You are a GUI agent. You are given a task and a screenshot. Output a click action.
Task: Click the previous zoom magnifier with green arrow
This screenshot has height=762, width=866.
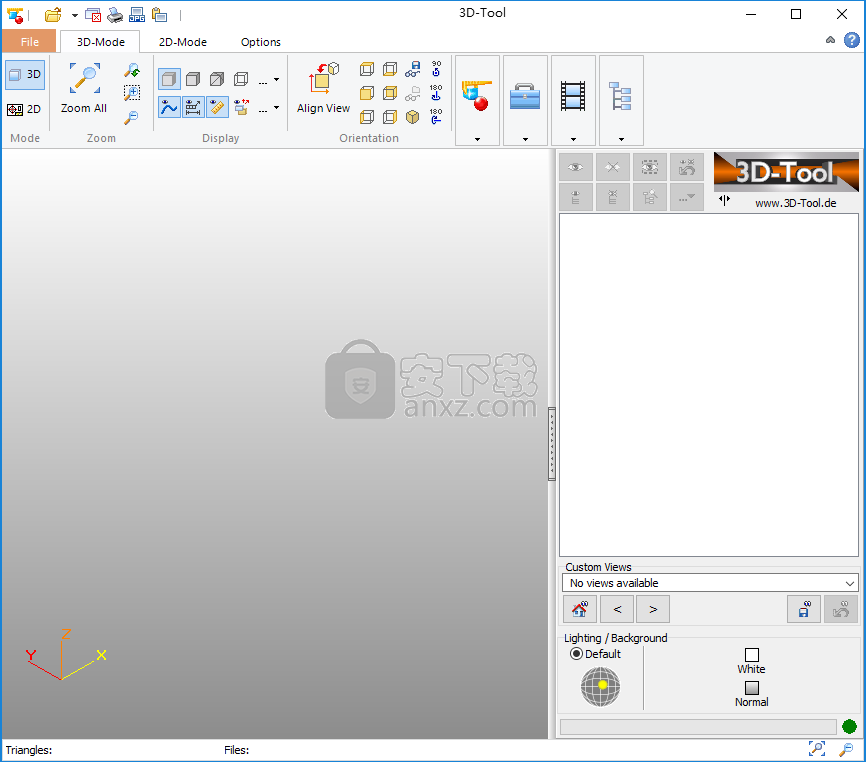[131, 70]
